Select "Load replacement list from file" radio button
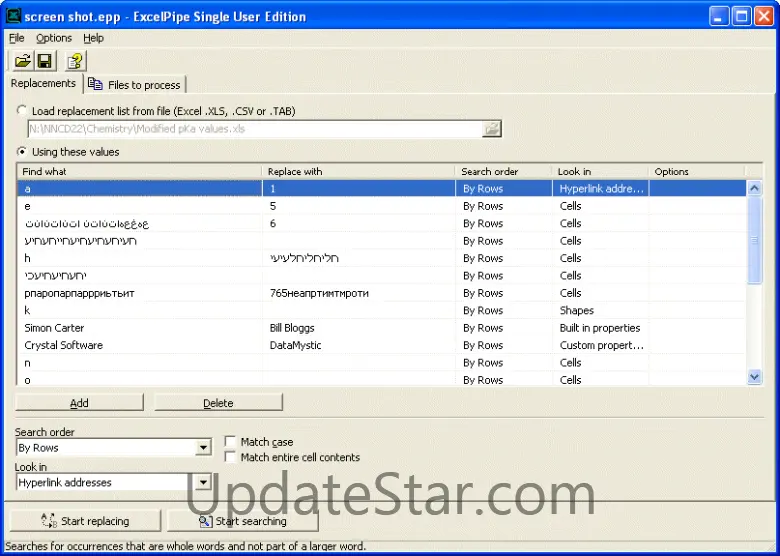Screen dimensions: 780x556 (22, 110)
